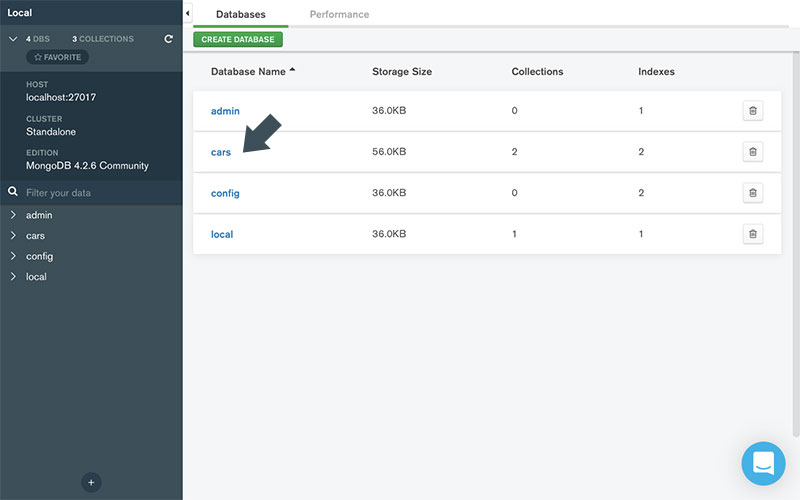
Task: Expand the cars database tree node
Action: 13,235
